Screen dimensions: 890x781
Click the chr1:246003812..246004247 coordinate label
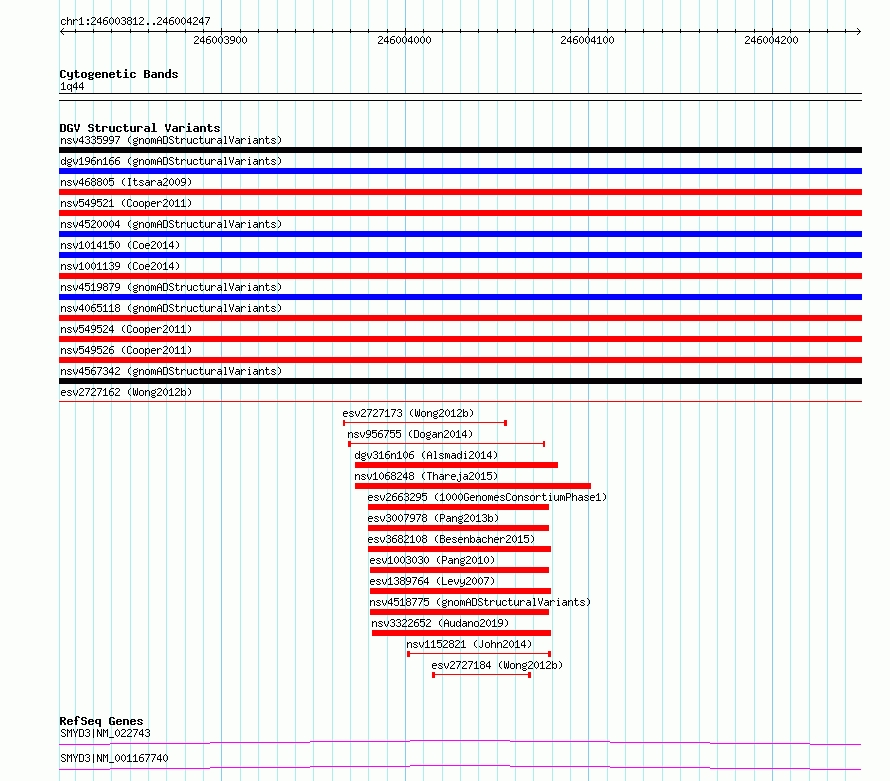point(135,21)
